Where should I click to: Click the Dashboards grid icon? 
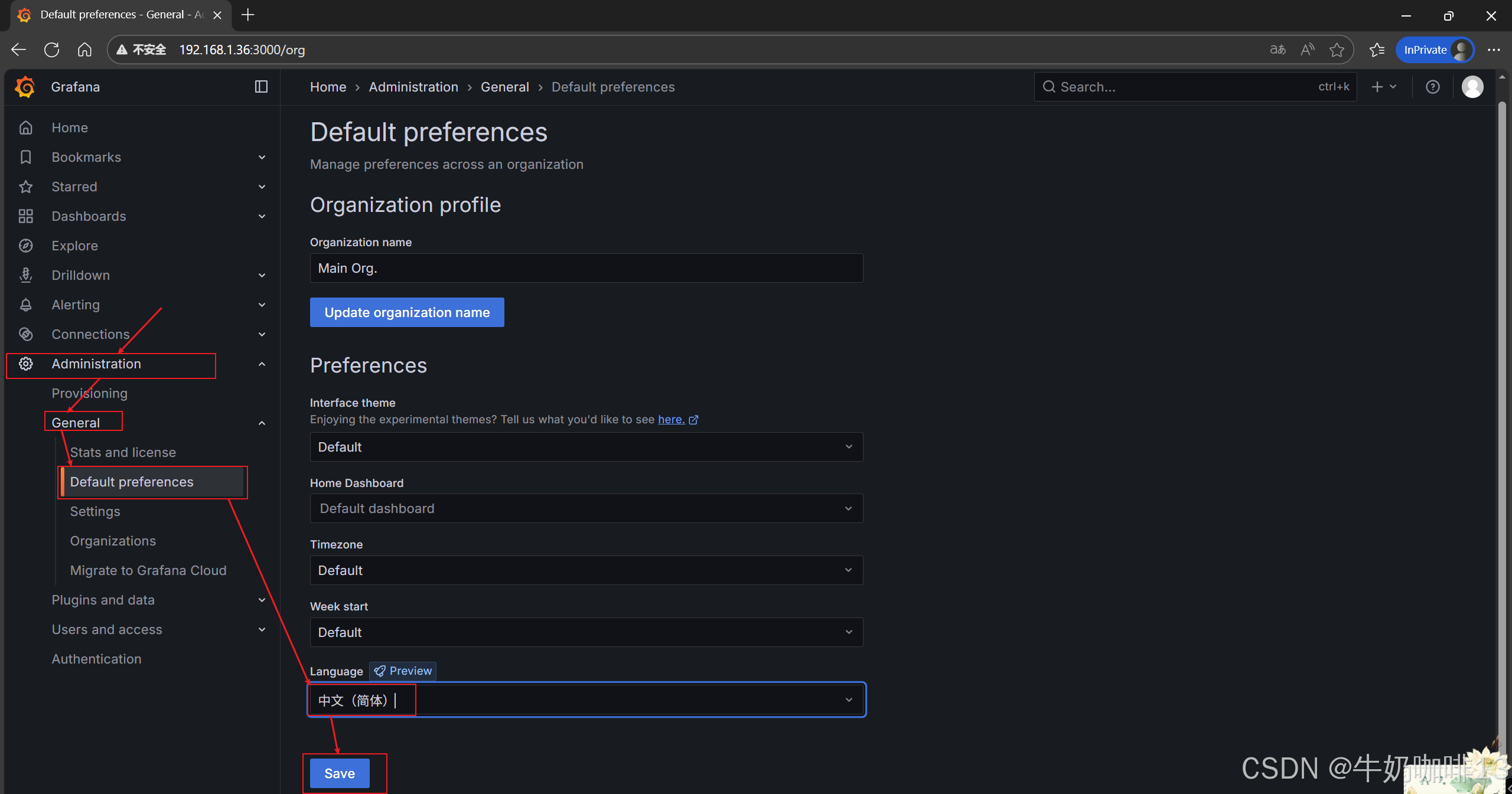coord(25,216)
